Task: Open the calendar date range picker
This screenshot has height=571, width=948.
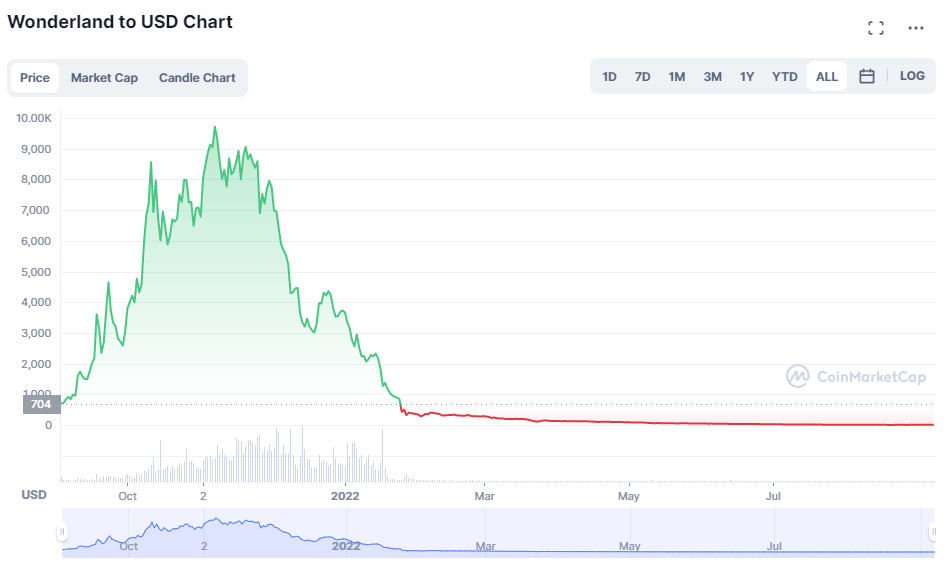Action: (x=866, y=76)
